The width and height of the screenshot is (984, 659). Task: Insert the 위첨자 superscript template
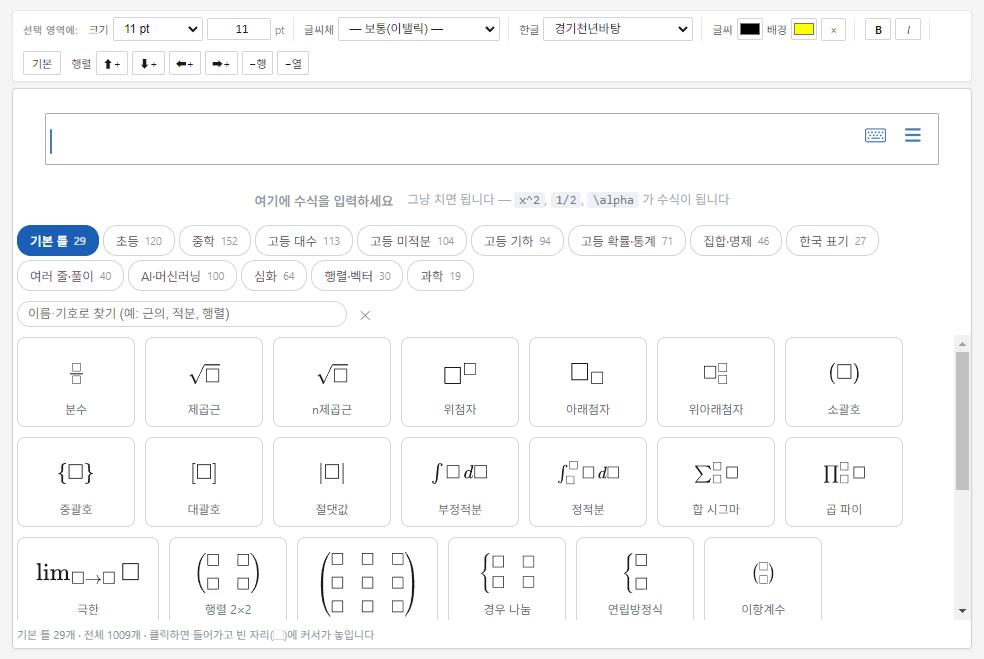click(460, 382)
